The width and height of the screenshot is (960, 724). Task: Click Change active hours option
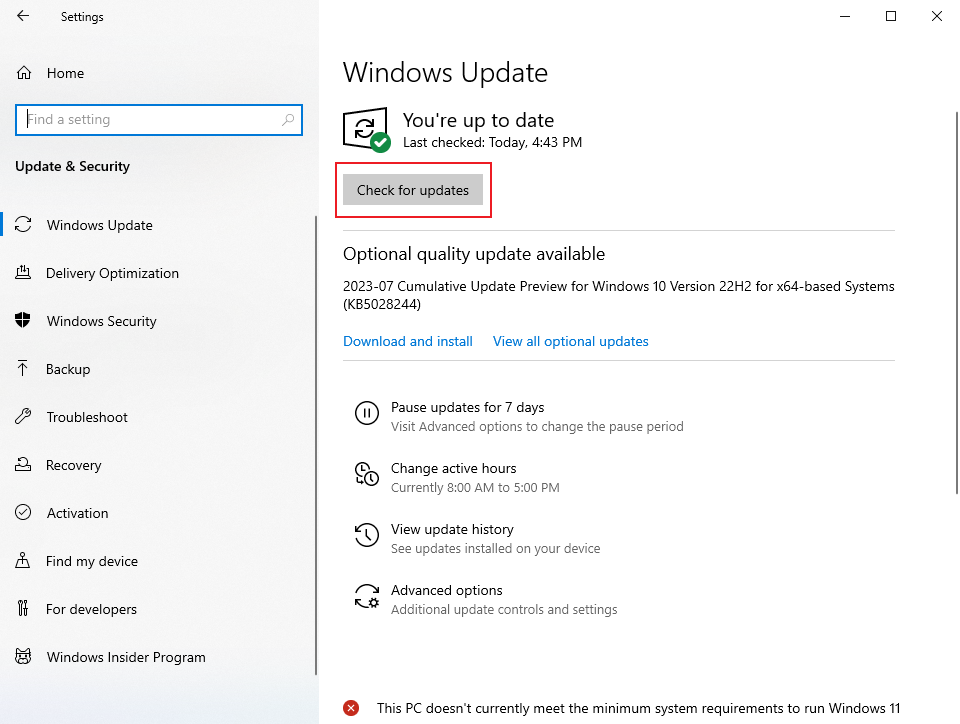coord(454,468)
